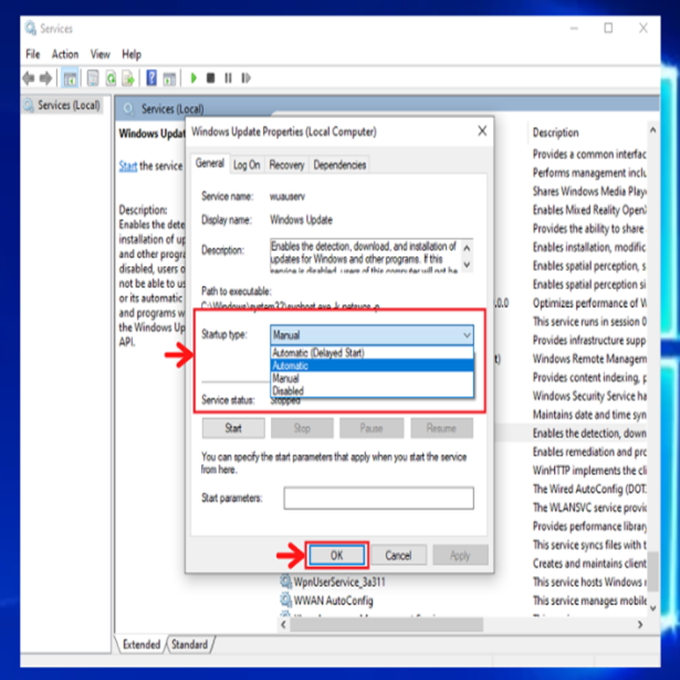The height and width of the screenshot is (680, 680).
Task: Choose Manual in the startup list
Action: click(x=372, y=378)
